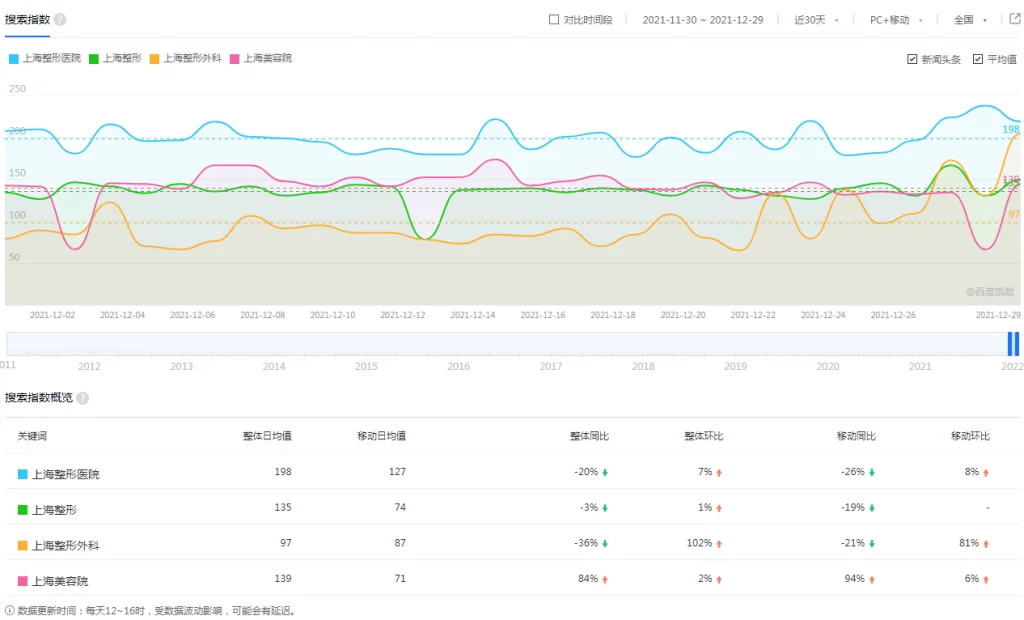This screenshot has width=1024, height=620.
Task: Click the 2021-12-14 date label on the chart axis
Action: [473, 315]
